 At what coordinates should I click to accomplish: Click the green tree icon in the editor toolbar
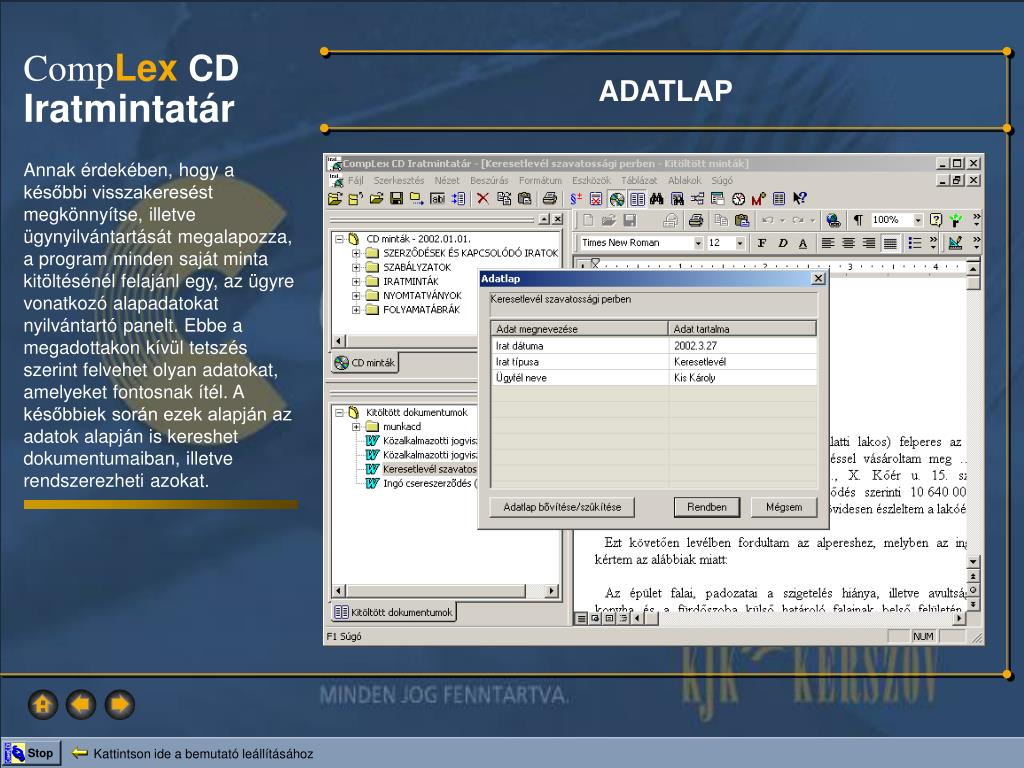(956, 220)
